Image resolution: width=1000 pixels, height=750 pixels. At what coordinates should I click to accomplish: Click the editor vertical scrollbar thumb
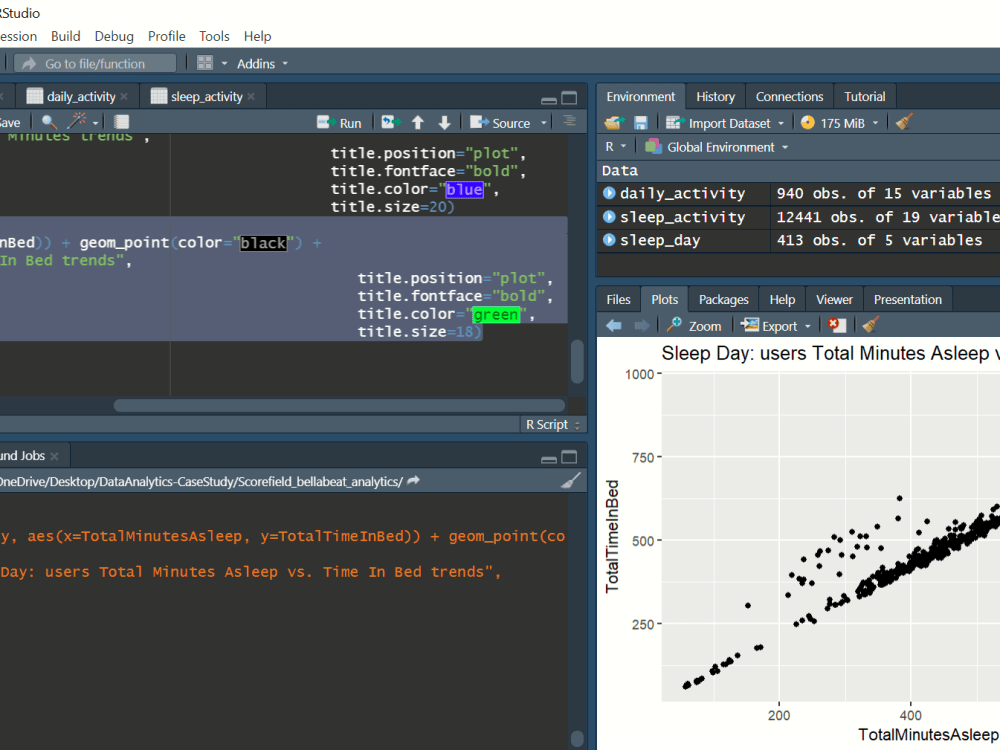[577, 361]
